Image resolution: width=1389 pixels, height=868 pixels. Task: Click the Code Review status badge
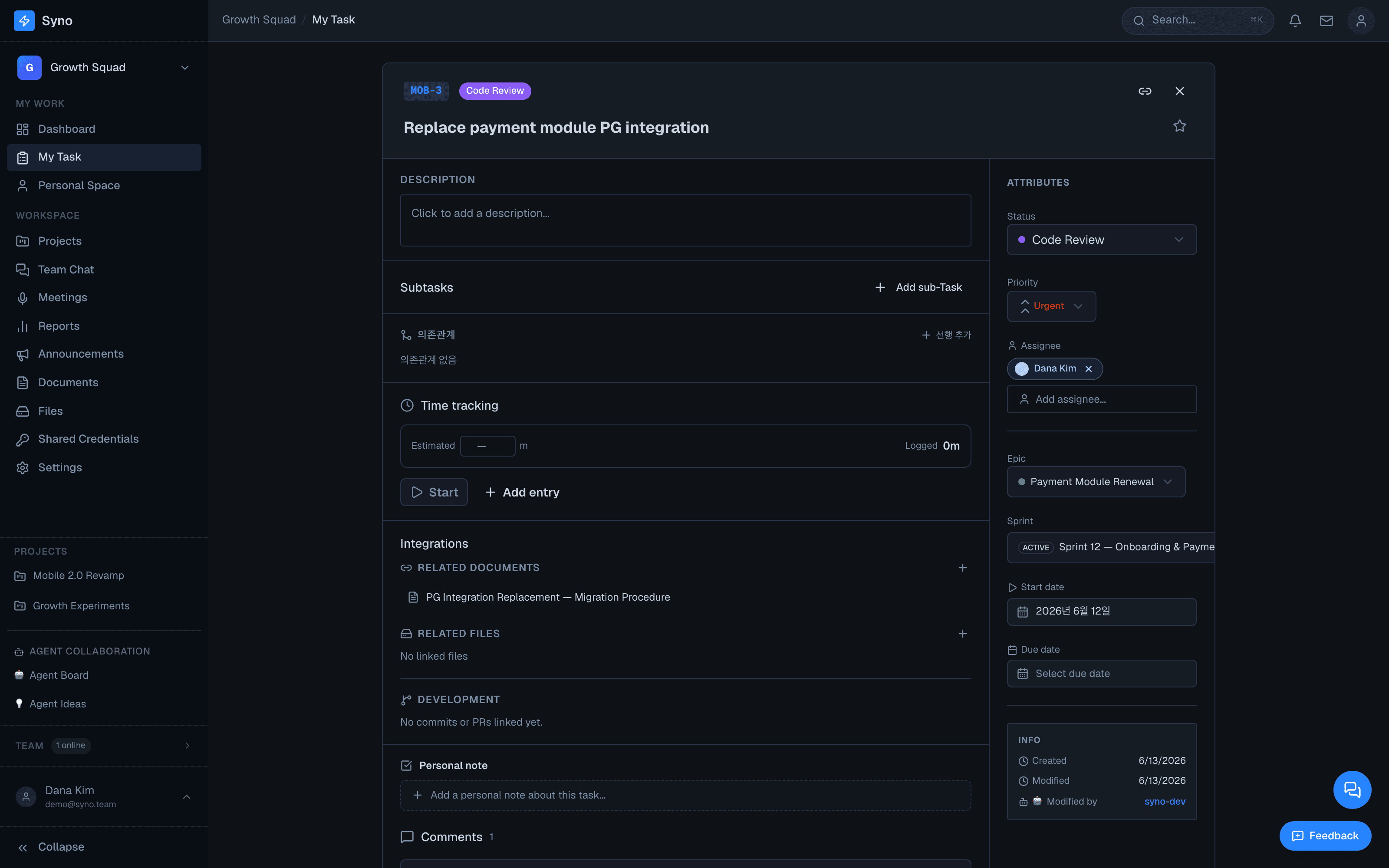pos(495,91)
